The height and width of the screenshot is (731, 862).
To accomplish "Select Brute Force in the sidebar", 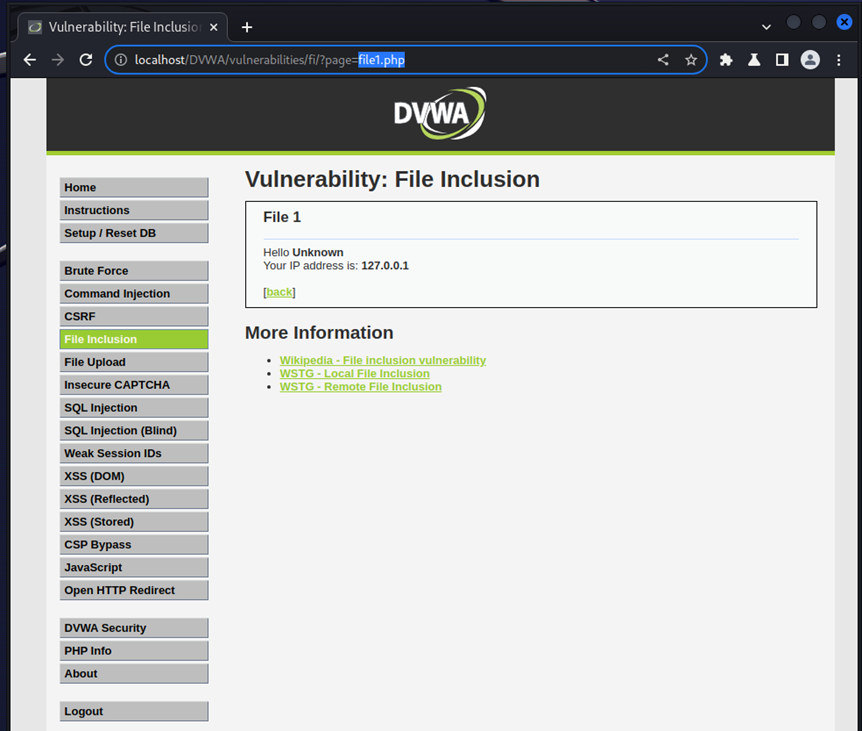I will click(134, 271).
